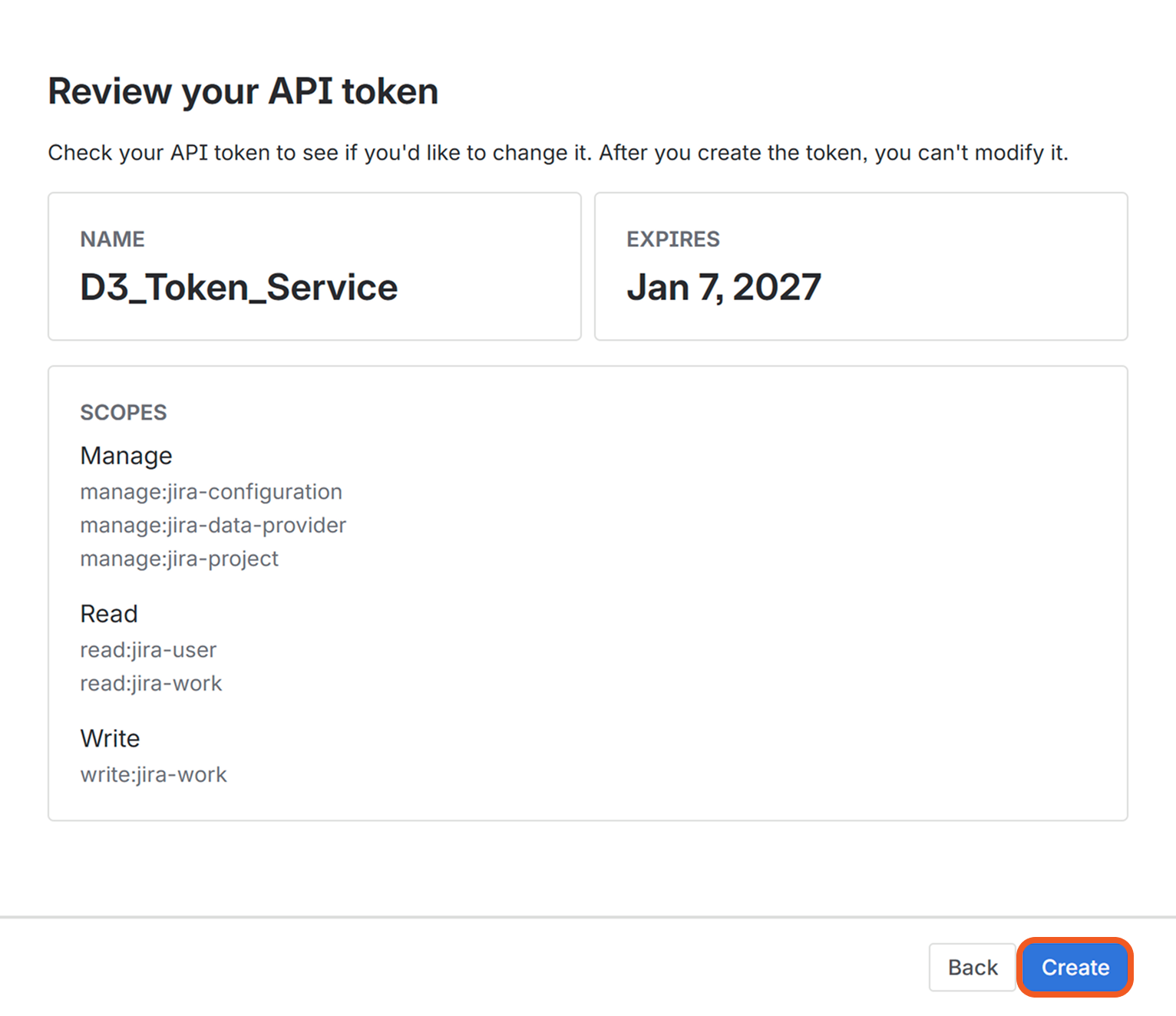This screenshot has height=1016, width=1176.
Task: Click the Review your API token heading
Action: click(243, 91)
